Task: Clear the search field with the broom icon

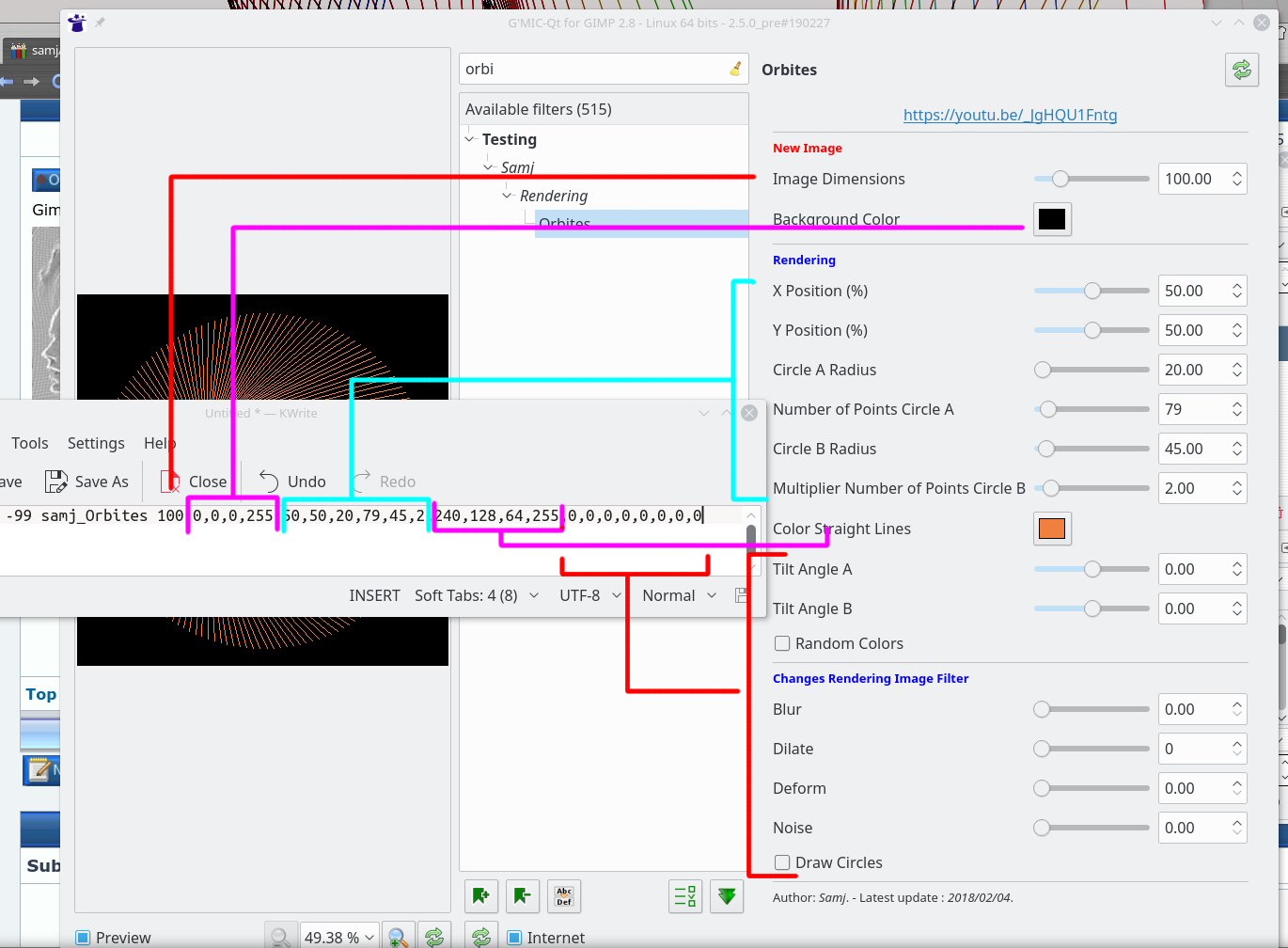Action: coord(735,69)
